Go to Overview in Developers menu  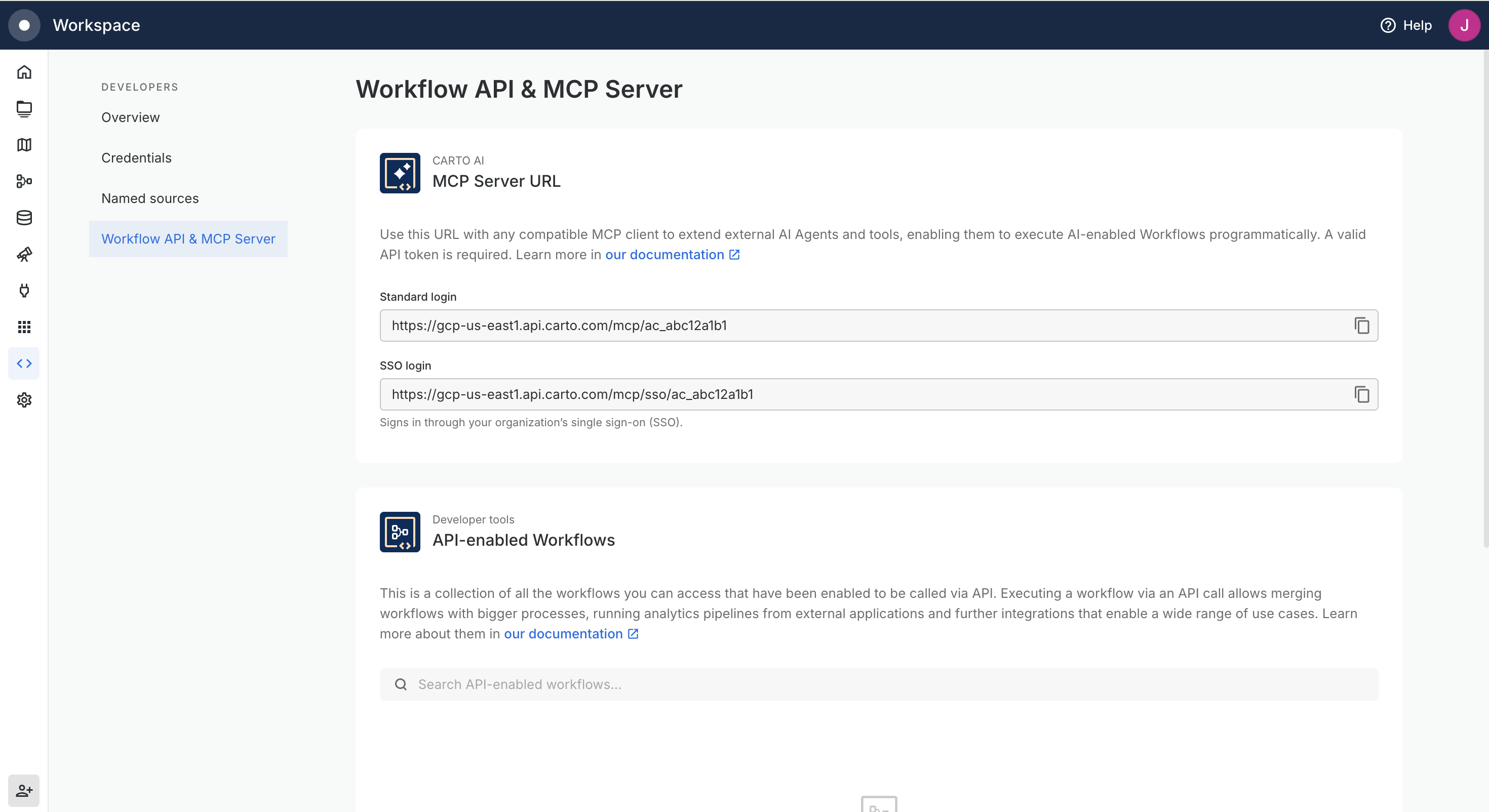click(x=131, y=117)
